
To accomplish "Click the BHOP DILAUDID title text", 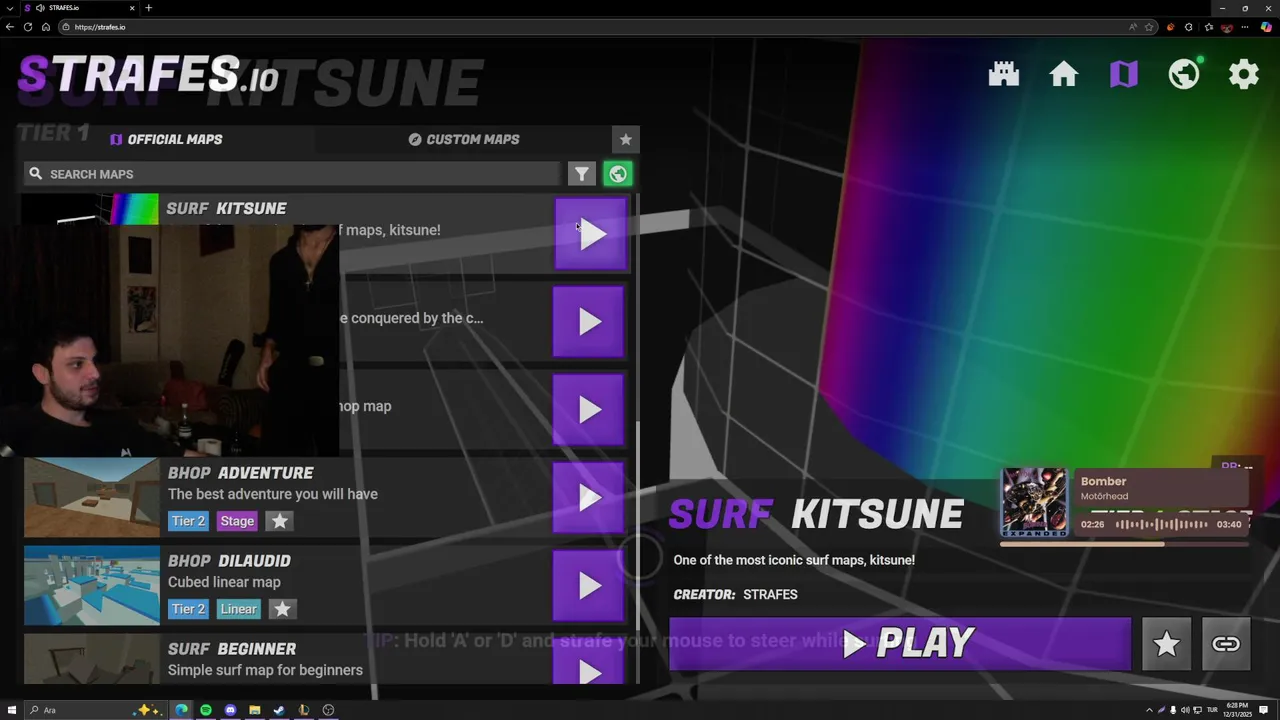I will pyautogui.click(x=229, y=561).
